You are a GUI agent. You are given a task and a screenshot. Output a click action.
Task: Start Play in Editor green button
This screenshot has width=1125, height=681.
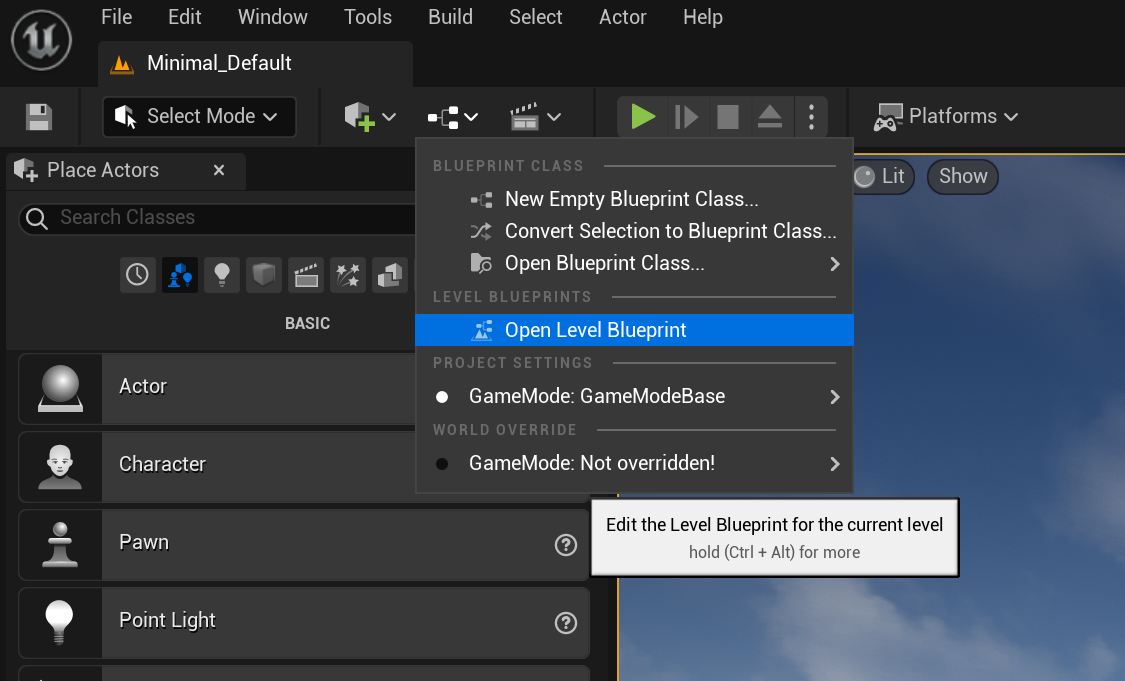[x=642, y=116]
